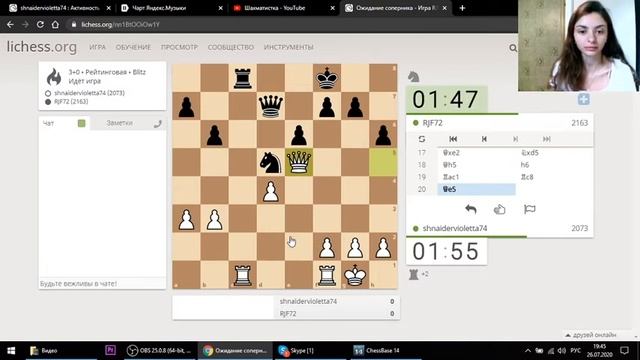
Task: Select black's move h6 in move list
Action: 554,165
